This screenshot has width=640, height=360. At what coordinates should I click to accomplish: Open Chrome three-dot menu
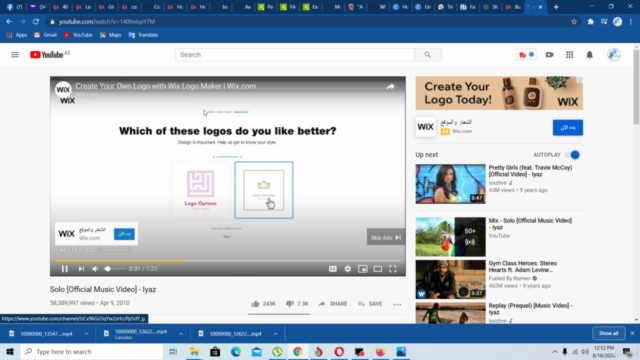coord(631,22)
